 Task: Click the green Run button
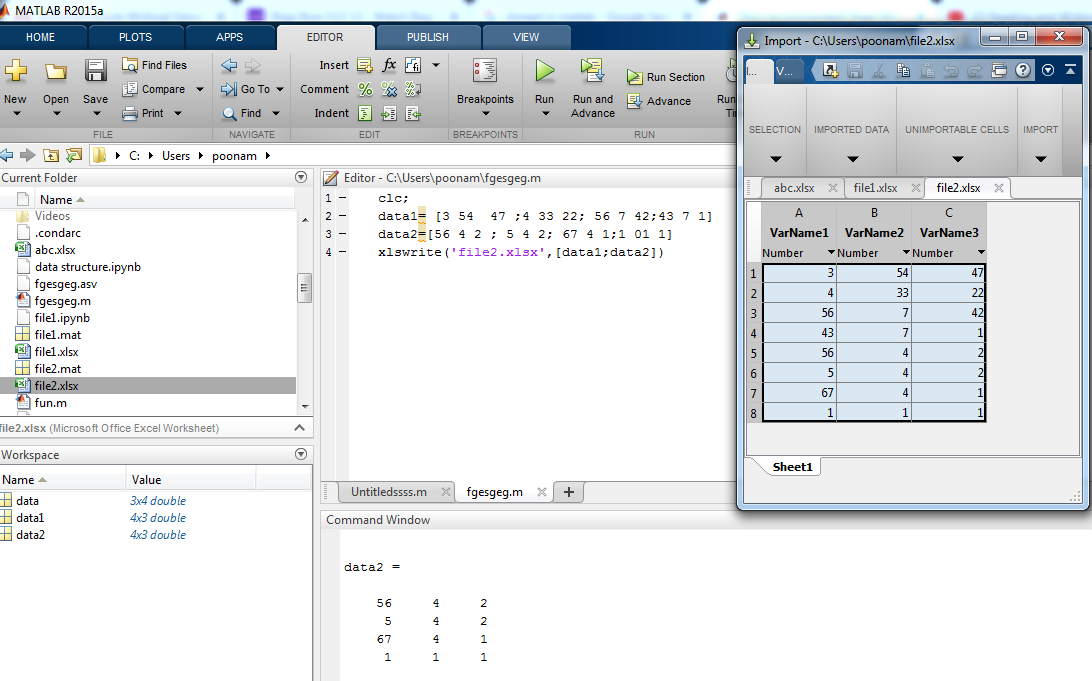tap(544, 72)
